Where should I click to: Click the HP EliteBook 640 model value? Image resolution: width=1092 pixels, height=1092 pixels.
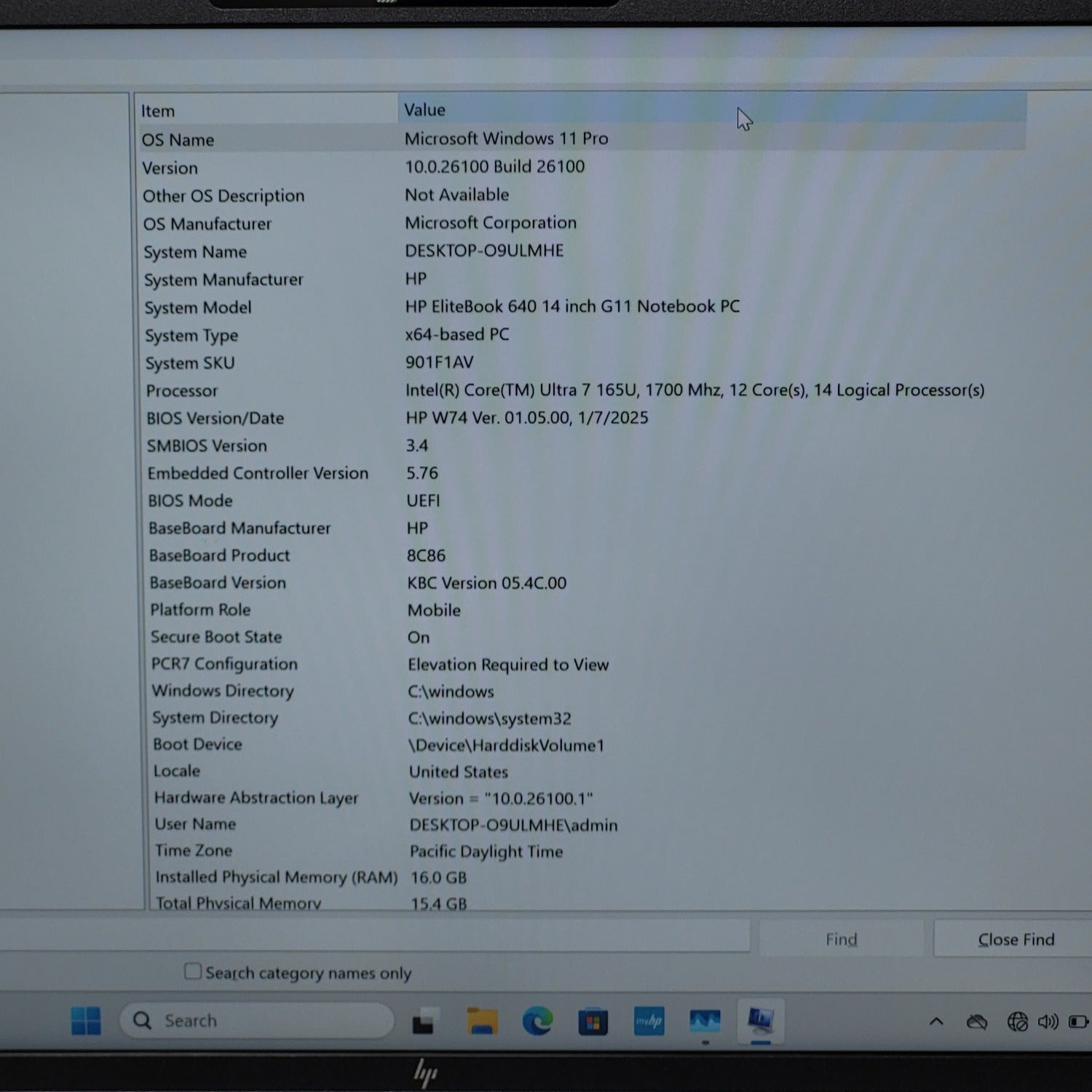(x=573, y=306)
